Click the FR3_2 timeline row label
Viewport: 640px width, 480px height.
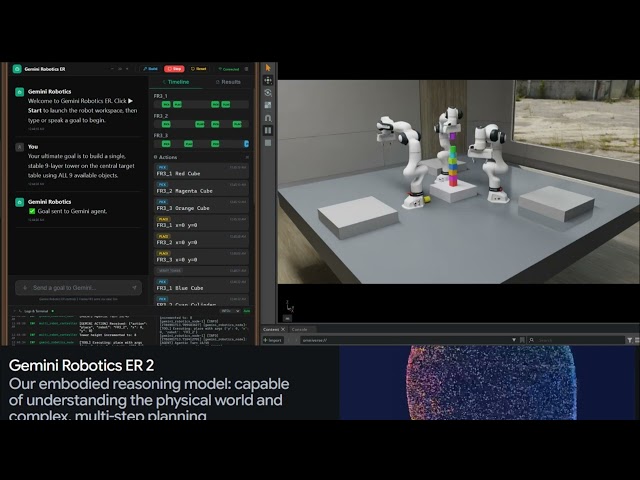tap(160, 116)
